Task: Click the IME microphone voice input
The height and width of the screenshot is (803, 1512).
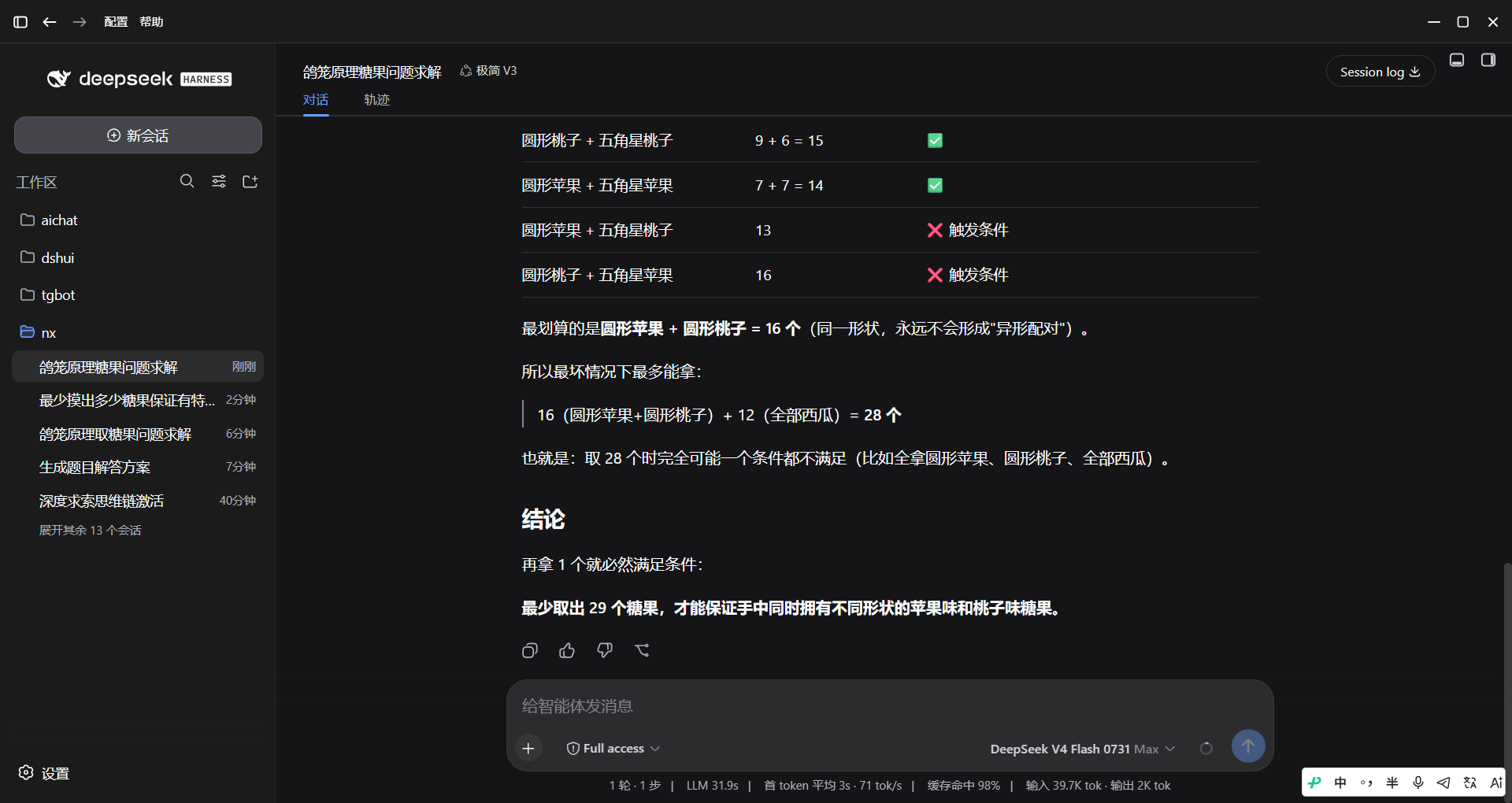Action: coord(1418,783)
